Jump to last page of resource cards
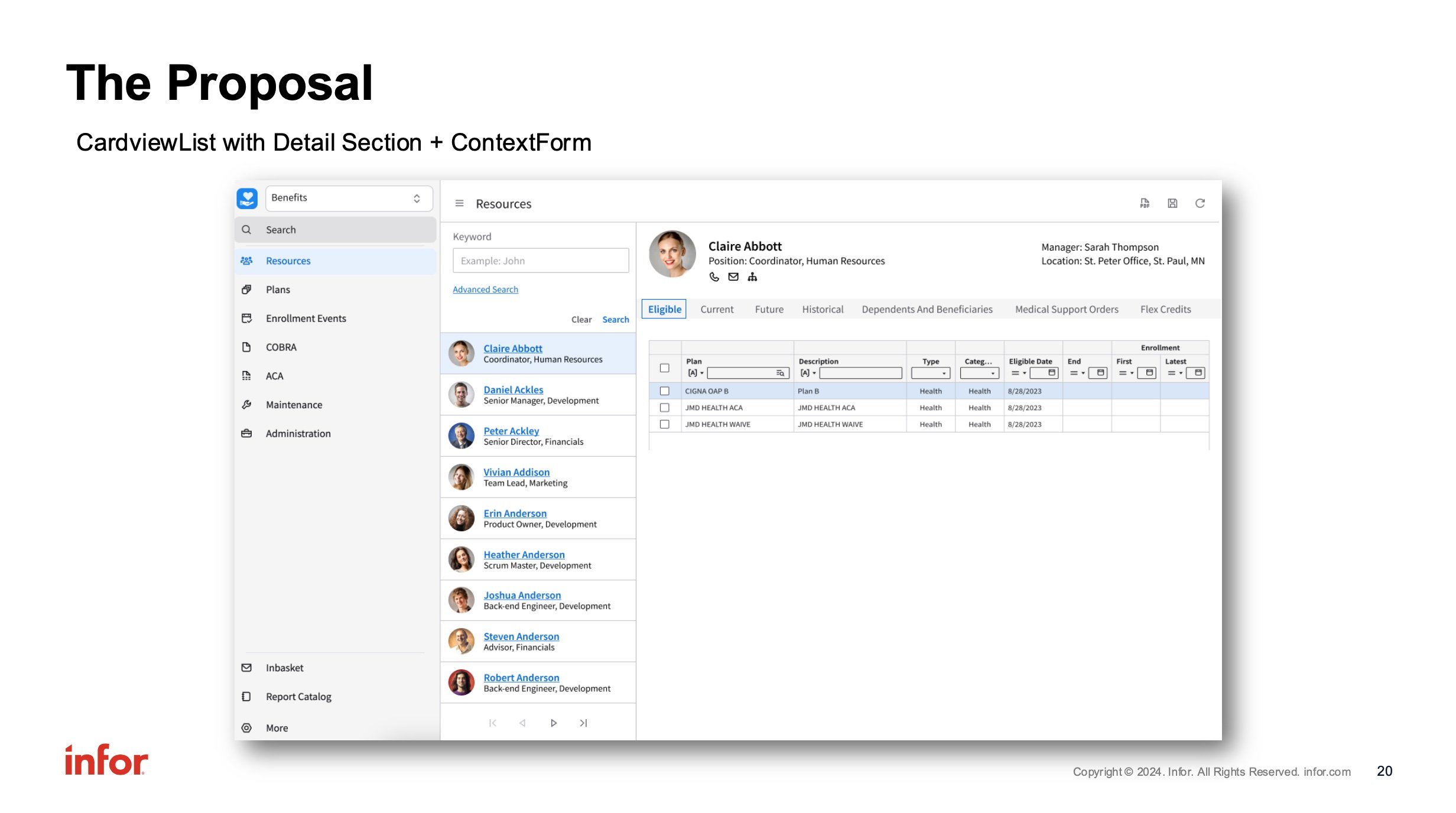This screenshot has height=813, width=1456. [x=583, y=723]
